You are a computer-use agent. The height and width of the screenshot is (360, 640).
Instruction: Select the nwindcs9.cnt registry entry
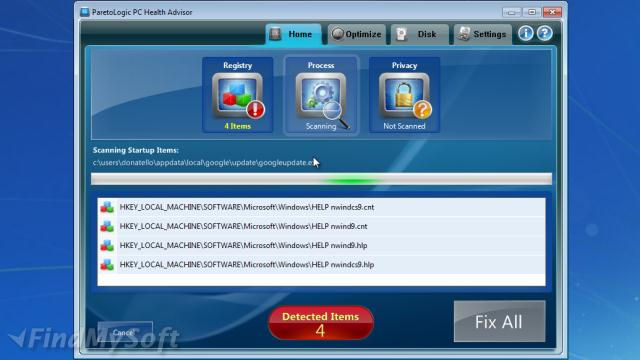click(321, 207)
